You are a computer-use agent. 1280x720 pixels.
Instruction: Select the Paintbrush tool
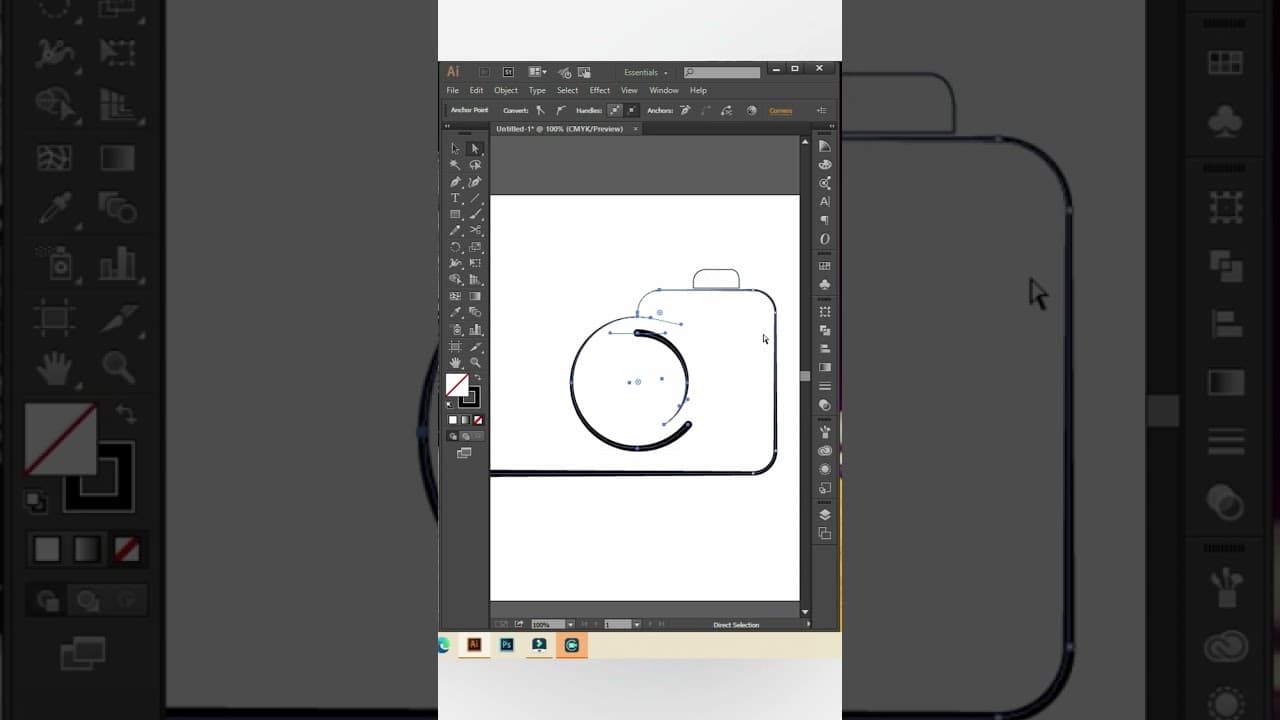tap(475, 214)
